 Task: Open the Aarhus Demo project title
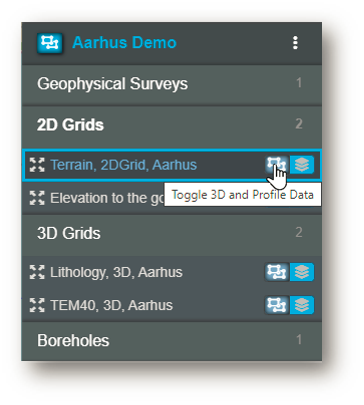[x=124, y=43]
